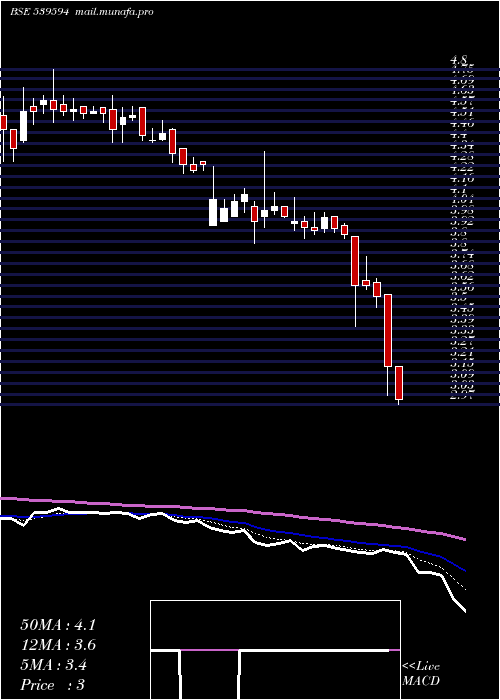Select the 12MA : 3.6 label
This screenshot has height=700, width=500.
click(x=58, y=645)
